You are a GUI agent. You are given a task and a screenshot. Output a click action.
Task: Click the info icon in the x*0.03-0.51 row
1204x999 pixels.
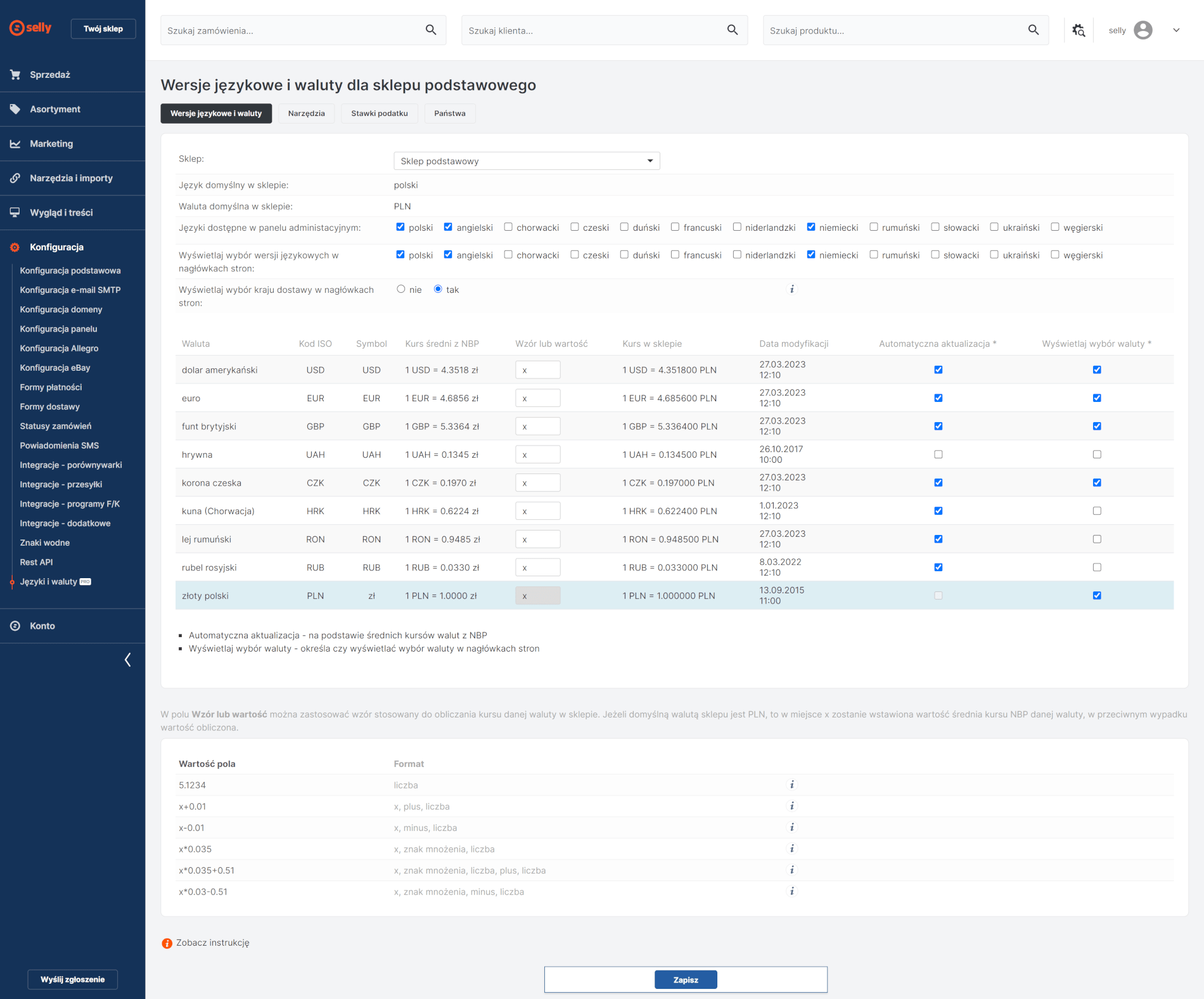(791, 891)
